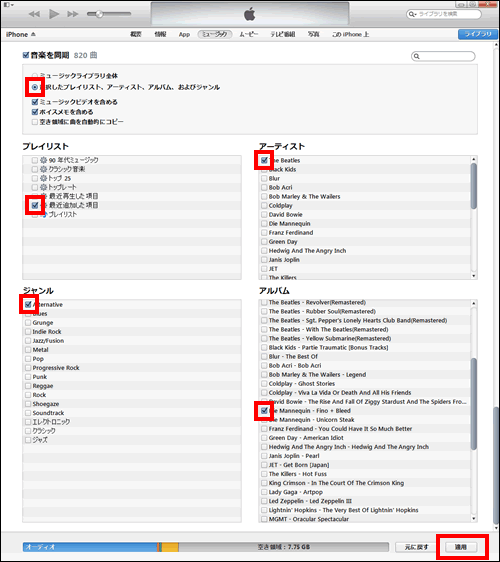Click the play button
The height and width of the screenshot is (562, 500).
point(54,14)
